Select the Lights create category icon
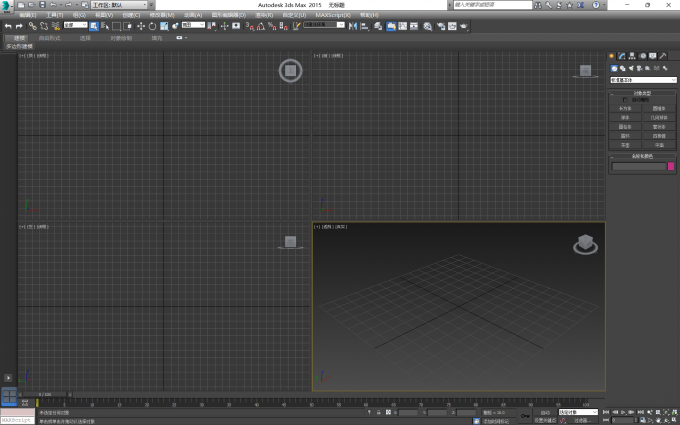 click(x=631, y=68)
